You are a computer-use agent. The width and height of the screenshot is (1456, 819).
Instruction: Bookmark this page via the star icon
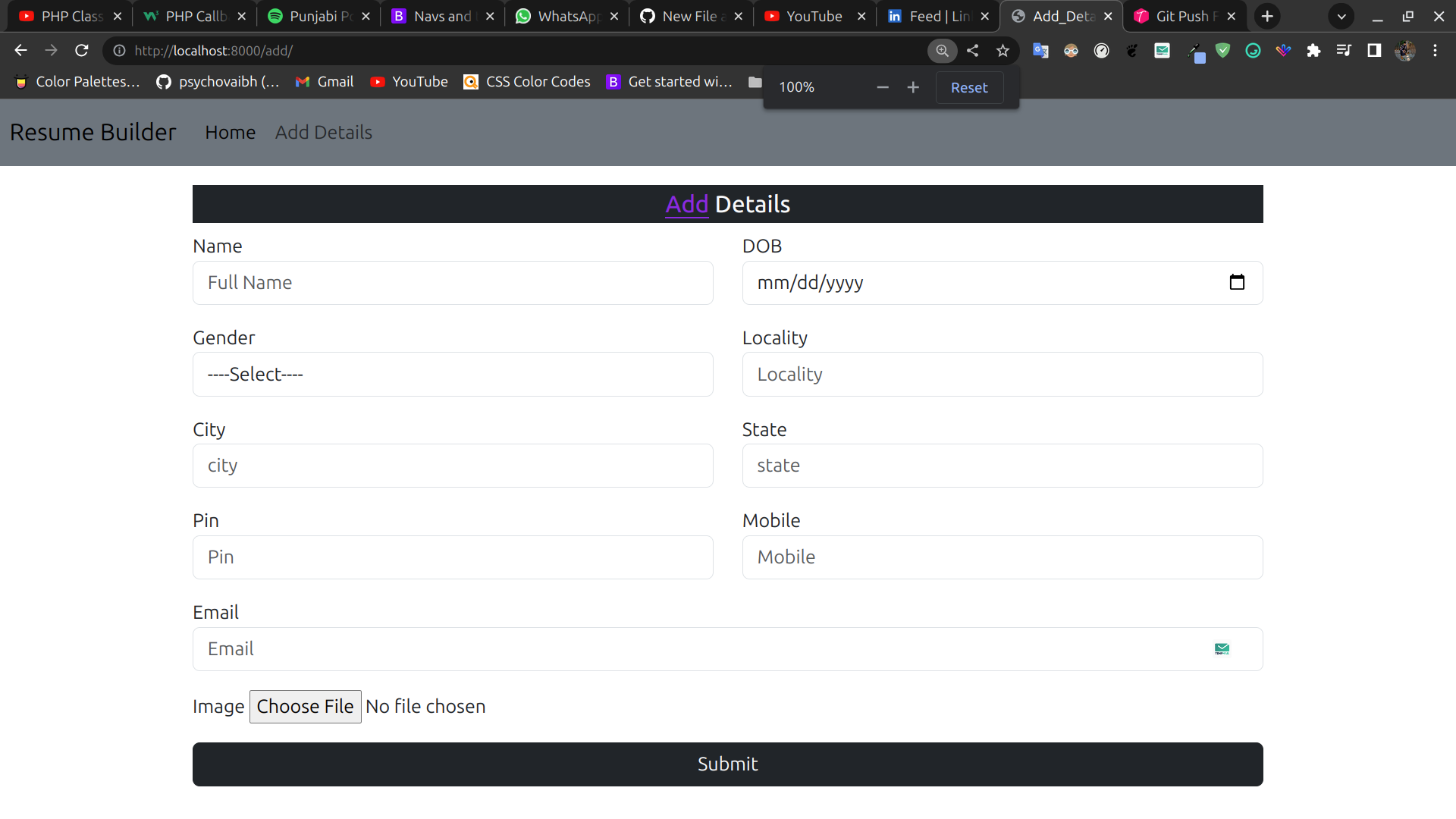point(1003,51)
